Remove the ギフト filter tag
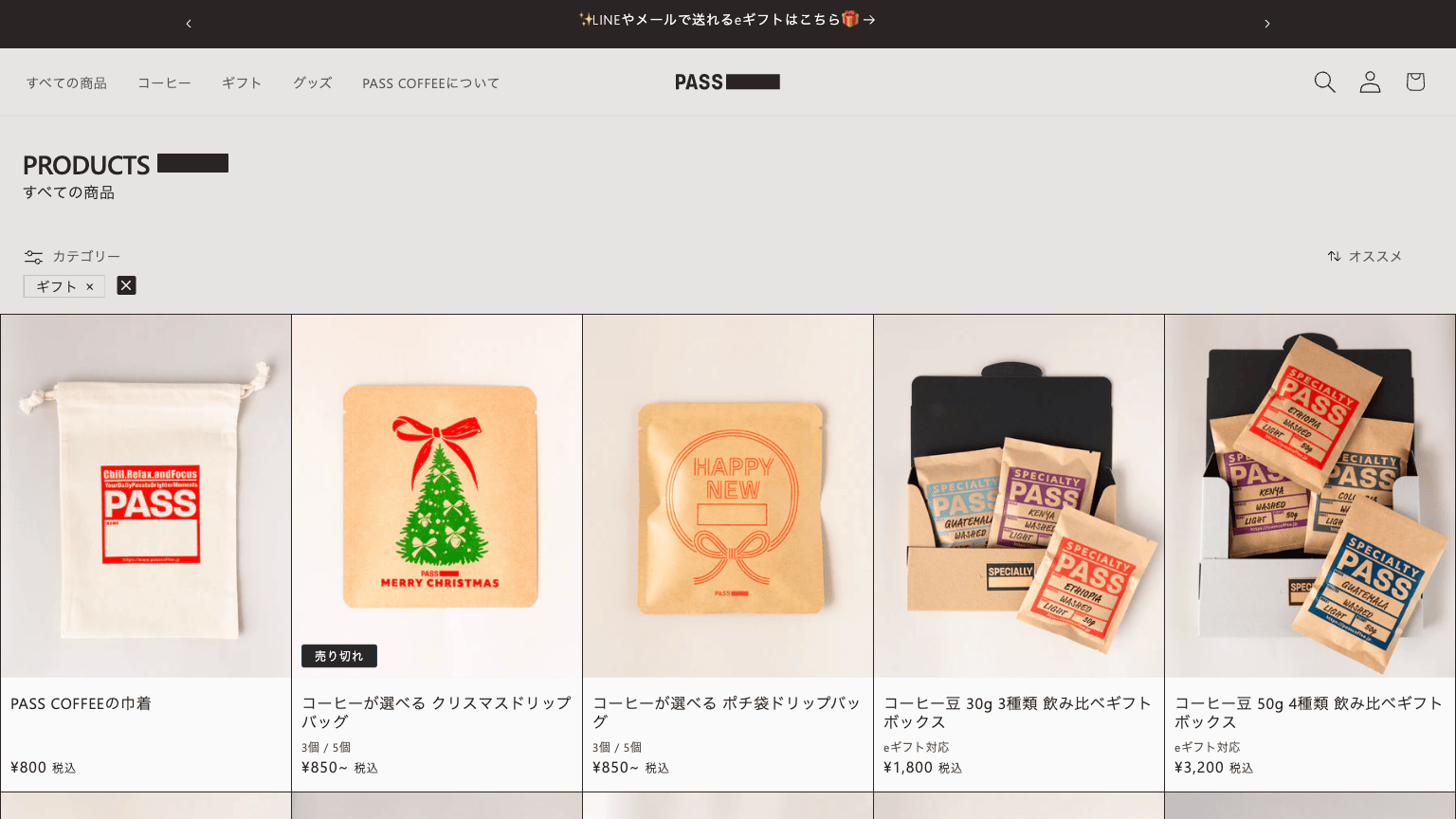 pyautogui.click(x=64, y=286)
